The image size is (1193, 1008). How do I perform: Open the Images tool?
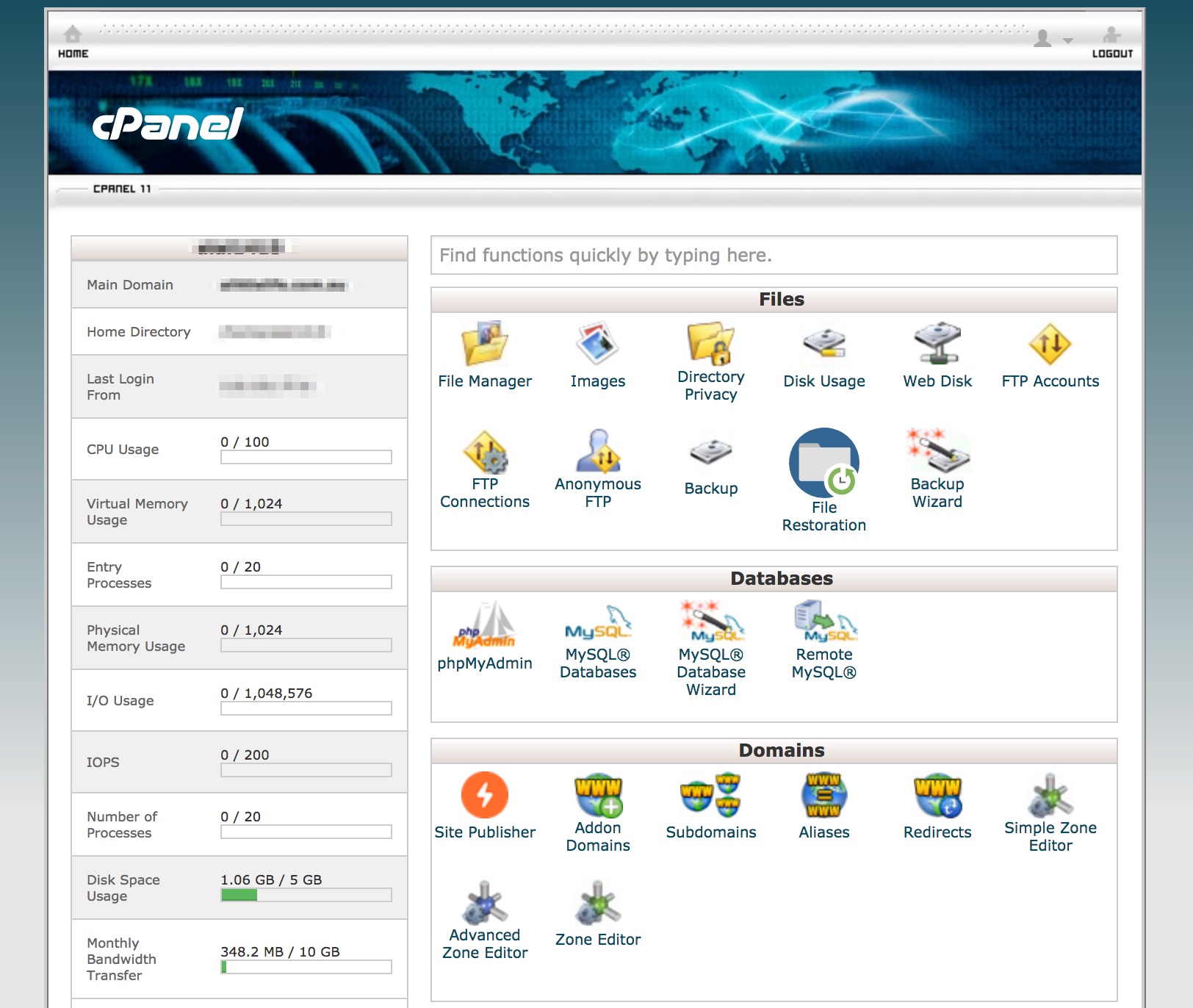[598, 343]
